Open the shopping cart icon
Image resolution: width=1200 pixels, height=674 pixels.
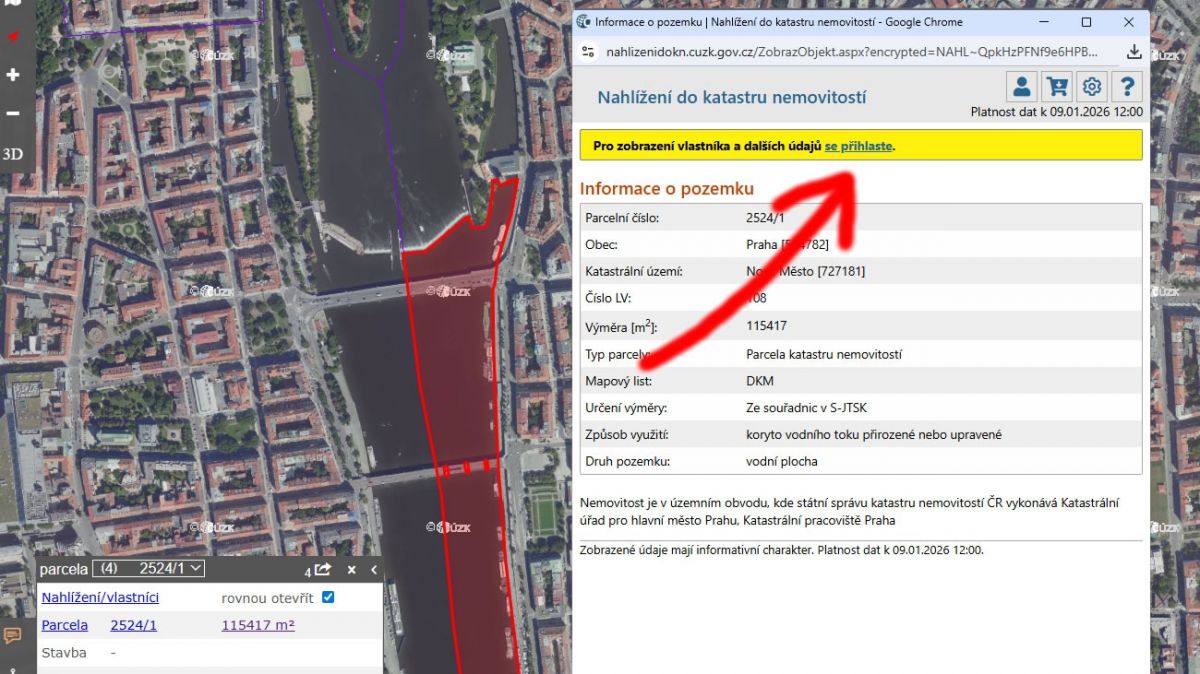point(1056,86)
